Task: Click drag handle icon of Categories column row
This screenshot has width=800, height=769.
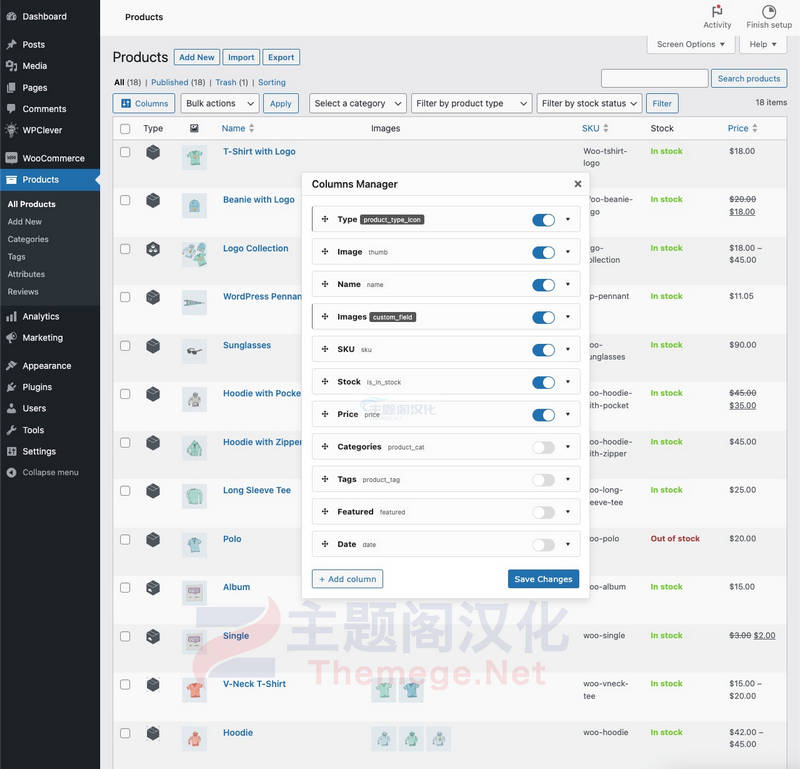Action: point(325,446)
